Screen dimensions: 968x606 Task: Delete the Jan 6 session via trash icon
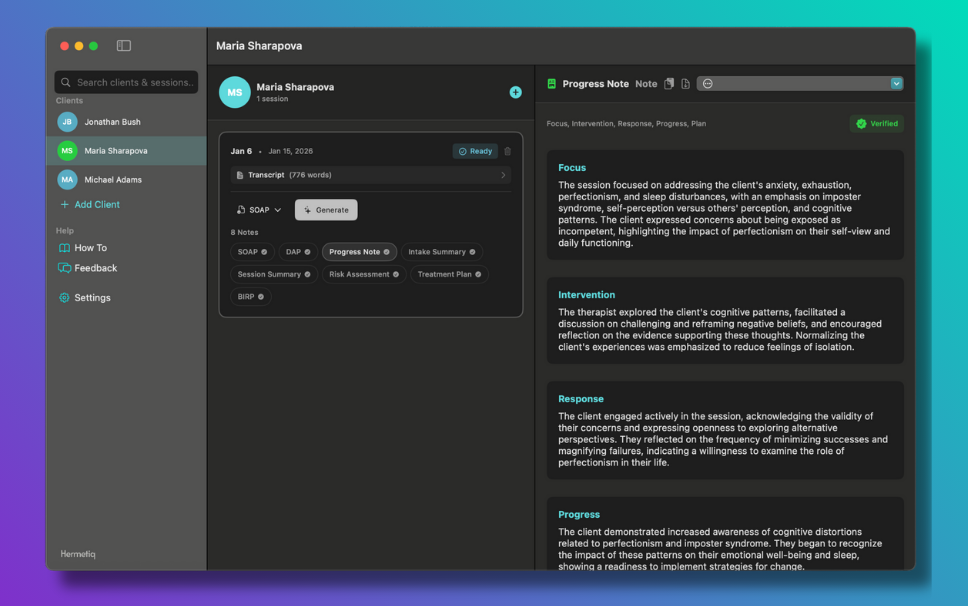pyautogui.click(x=507, y=151)
